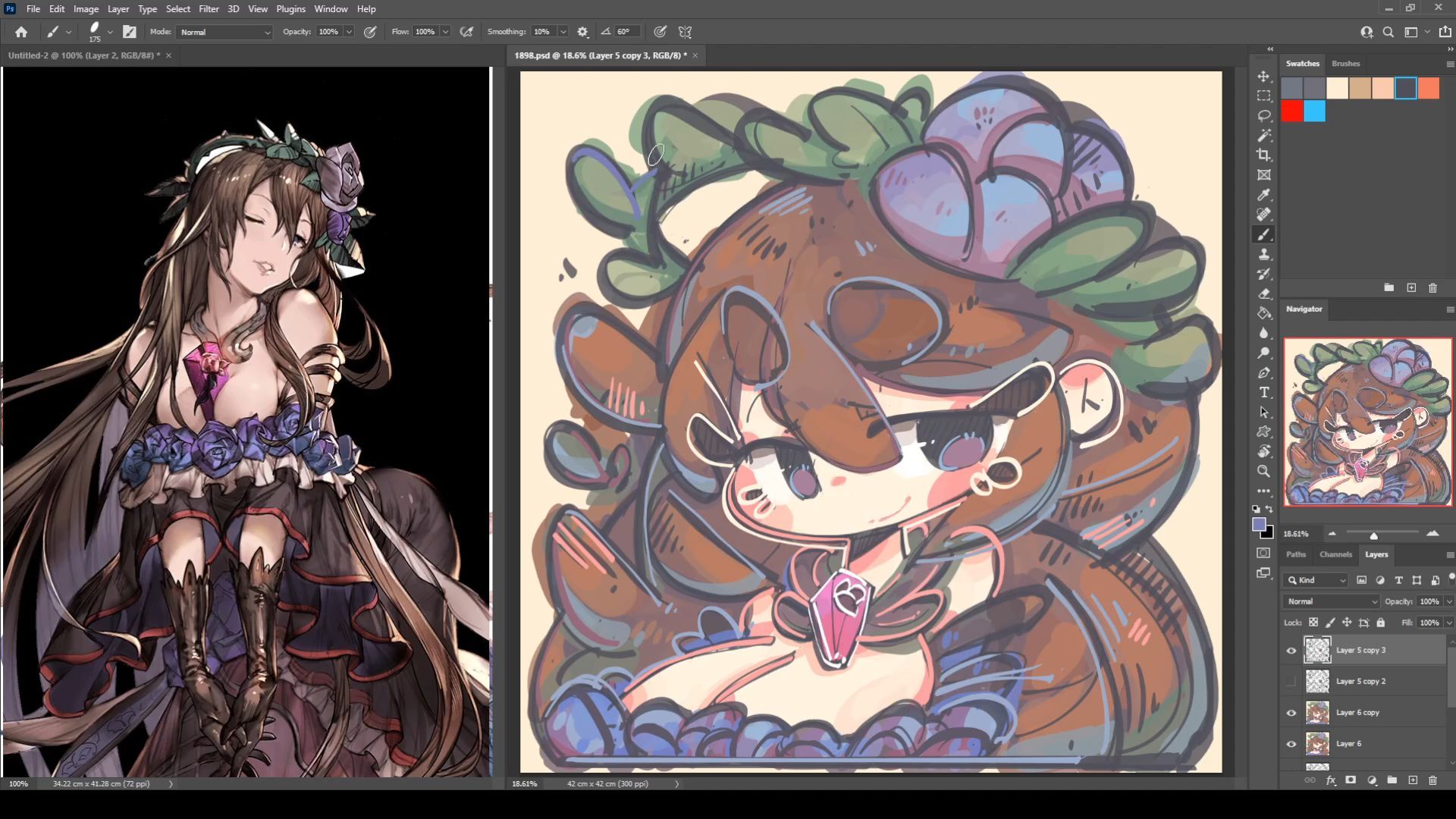This screenshot has height=819, width=1456.
Task: Open the layer blend mode Normal dropdown
Action: coord(1331,601)
